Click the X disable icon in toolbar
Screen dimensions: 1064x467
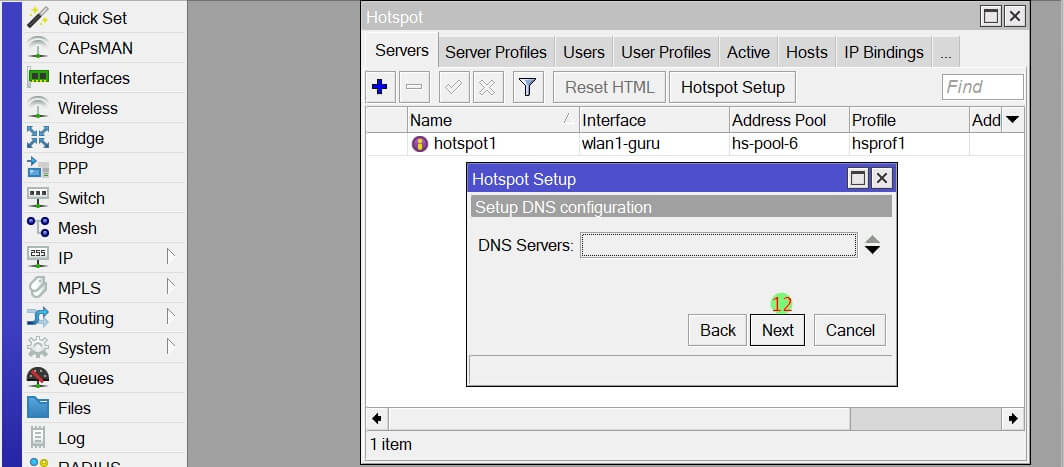[x=487, y=87]
